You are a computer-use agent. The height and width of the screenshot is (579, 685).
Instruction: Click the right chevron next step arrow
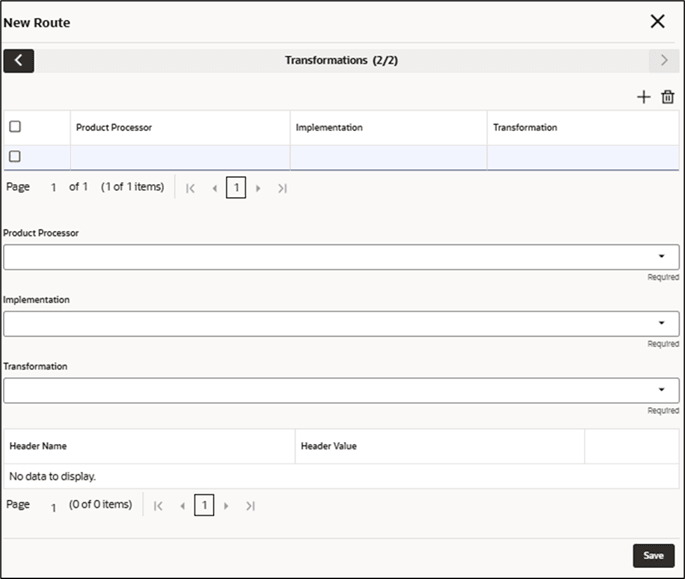click(x=663, y=61)
